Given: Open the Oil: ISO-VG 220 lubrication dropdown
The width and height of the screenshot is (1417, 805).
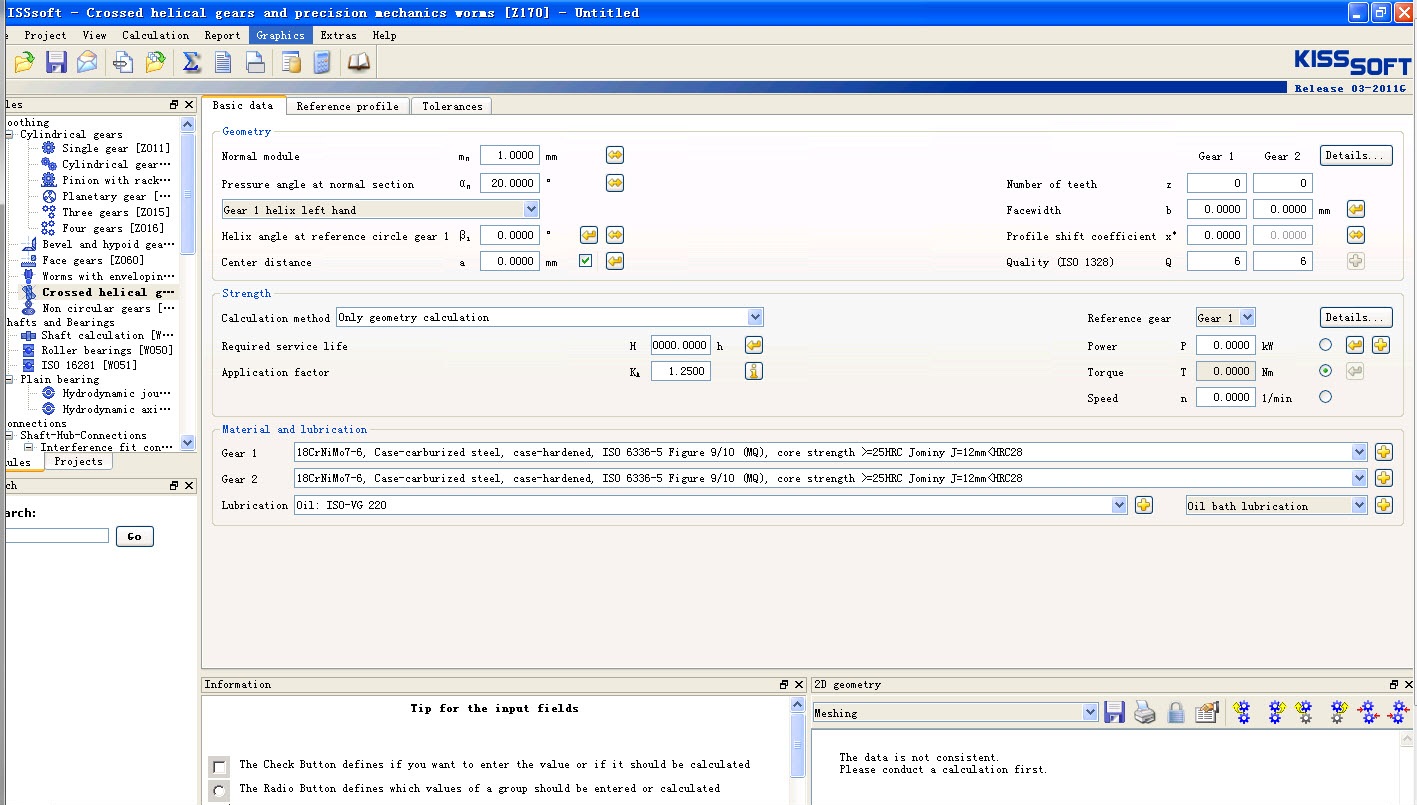Looking at the screenshot, I should point(711,505).
